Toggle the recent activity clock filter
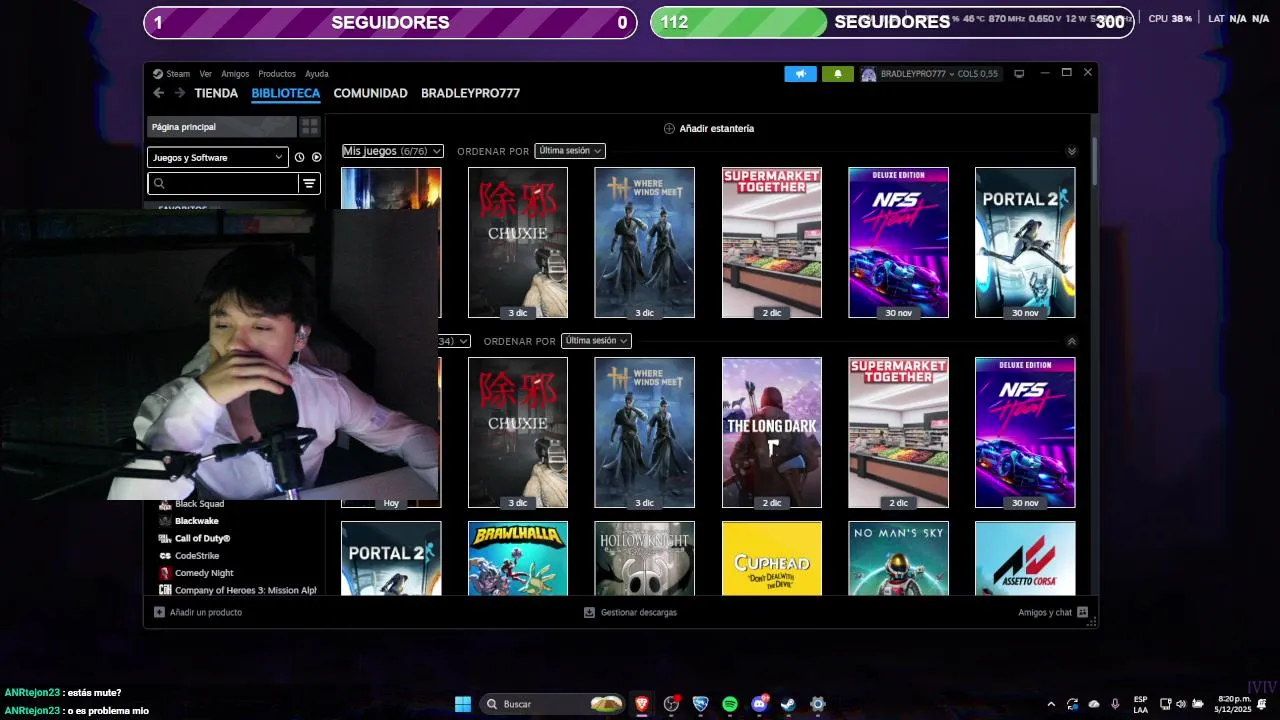This screenshot has height=720, width=1280. 299,157
